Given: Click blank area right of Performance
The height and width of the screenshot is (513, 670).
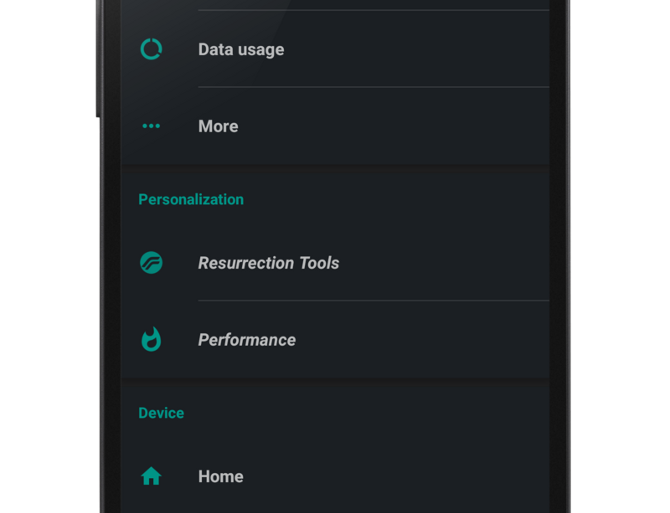Looking at the screenshot, I should [430, 340].
